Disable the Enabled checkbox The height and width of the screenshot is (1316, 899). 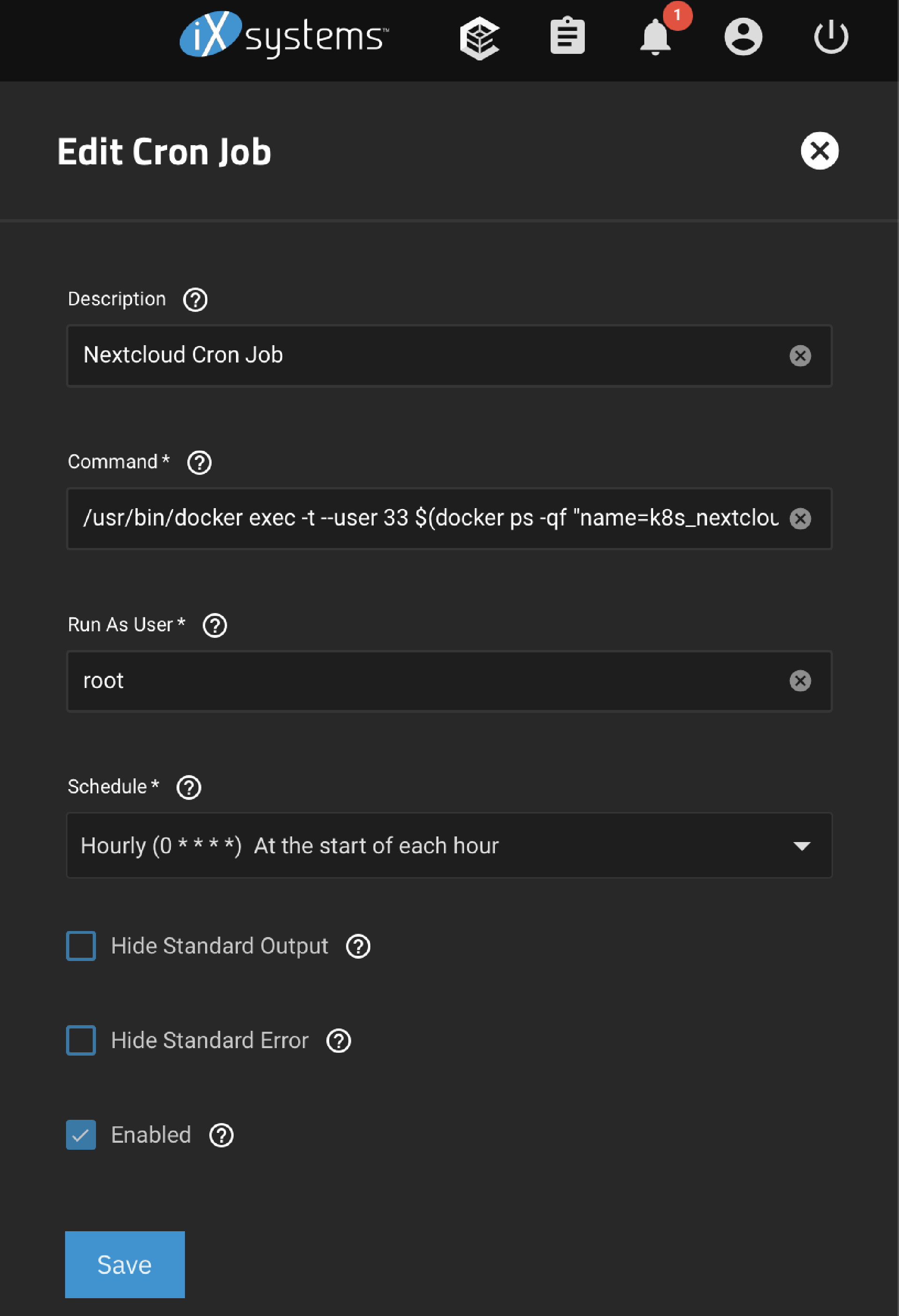[x=81, y=1135]
